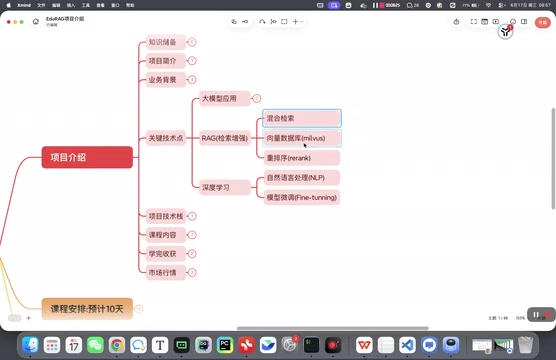Screen dimensions: 556x360
Task: Expand the 学完收获 node count circle
Action: click(192, 254)
